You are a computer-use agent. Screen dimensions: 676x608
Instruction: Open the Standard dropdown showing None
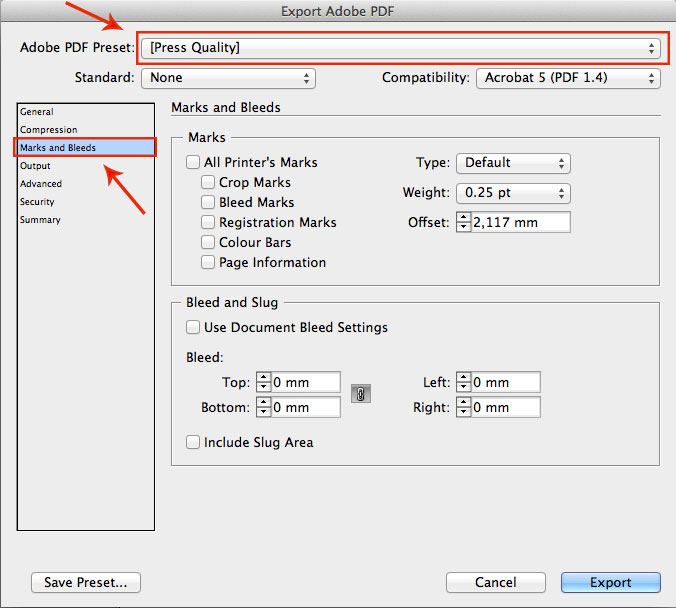coord(228,78)
